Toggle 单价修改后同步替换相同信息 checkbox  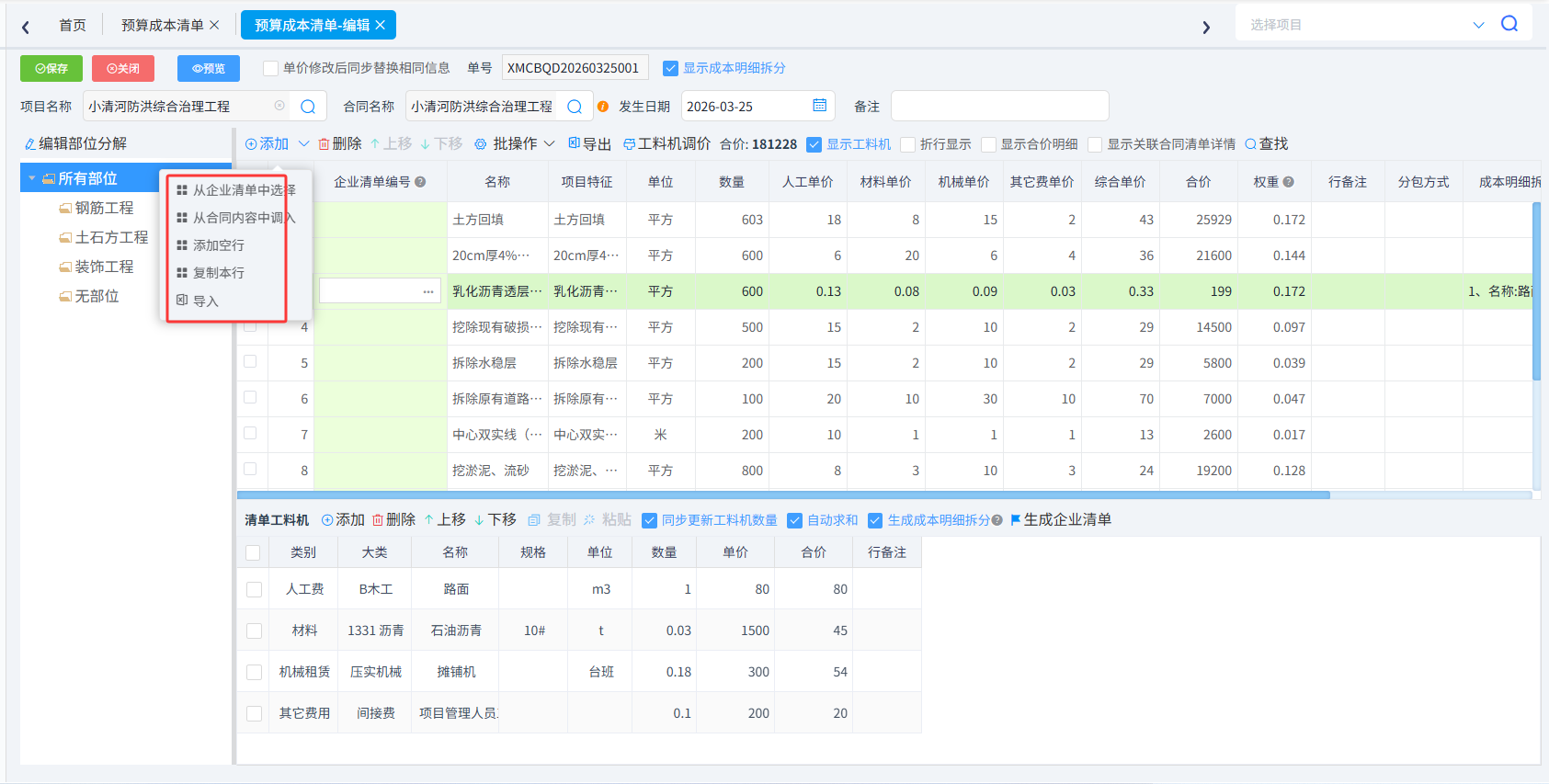pos(270,68)
